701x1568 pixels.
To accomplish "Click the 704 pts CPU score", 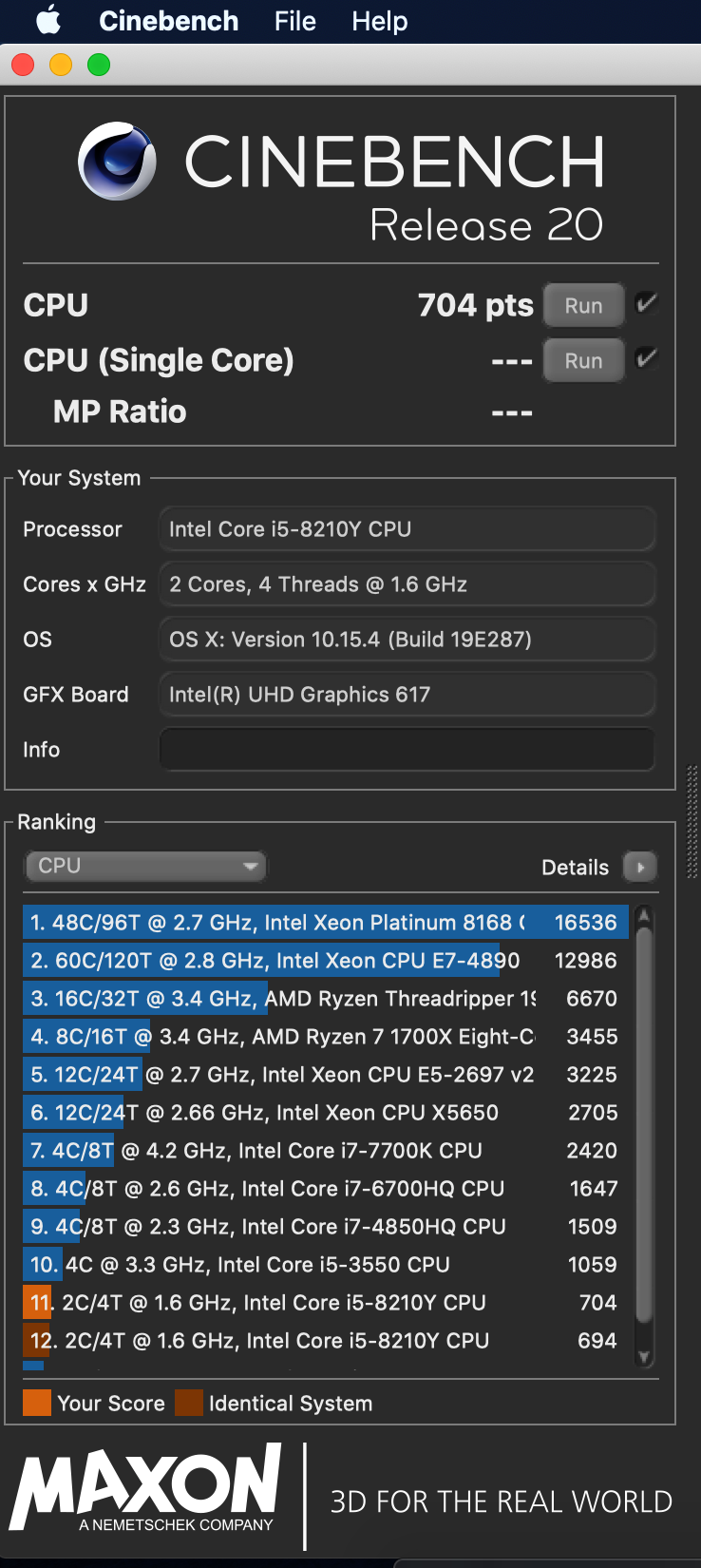I will click(476, 305).
